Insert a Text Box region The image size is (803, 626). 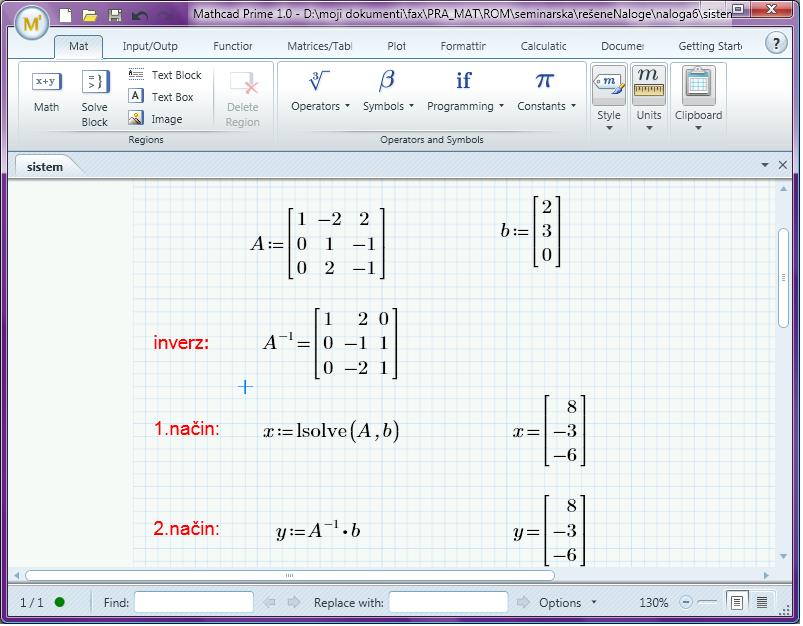[x=162, y=97]
